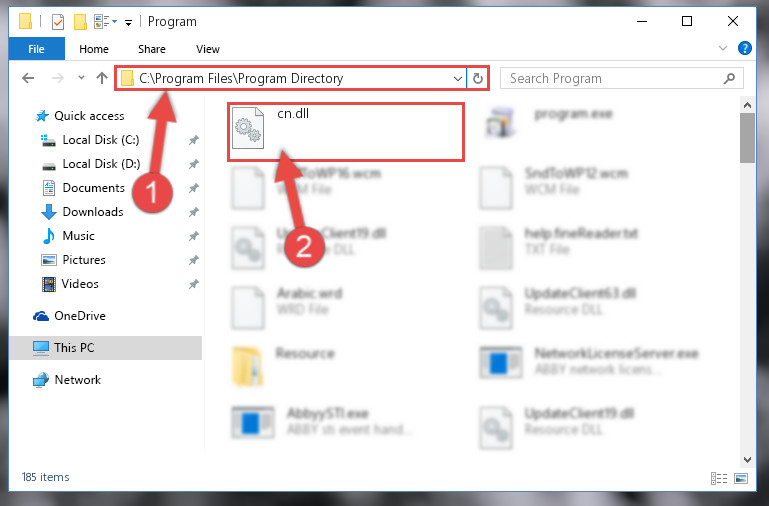This screenshot has width=769, height=506.
Task: Refresh the current folder view
Action: coord(478,78)
